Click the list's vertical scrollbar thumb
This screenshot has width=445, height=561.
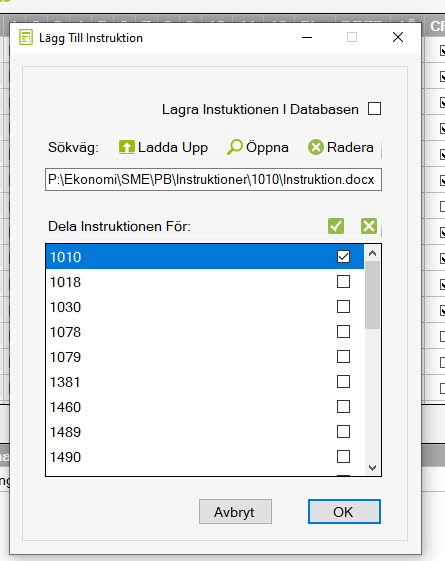point(372,295)
